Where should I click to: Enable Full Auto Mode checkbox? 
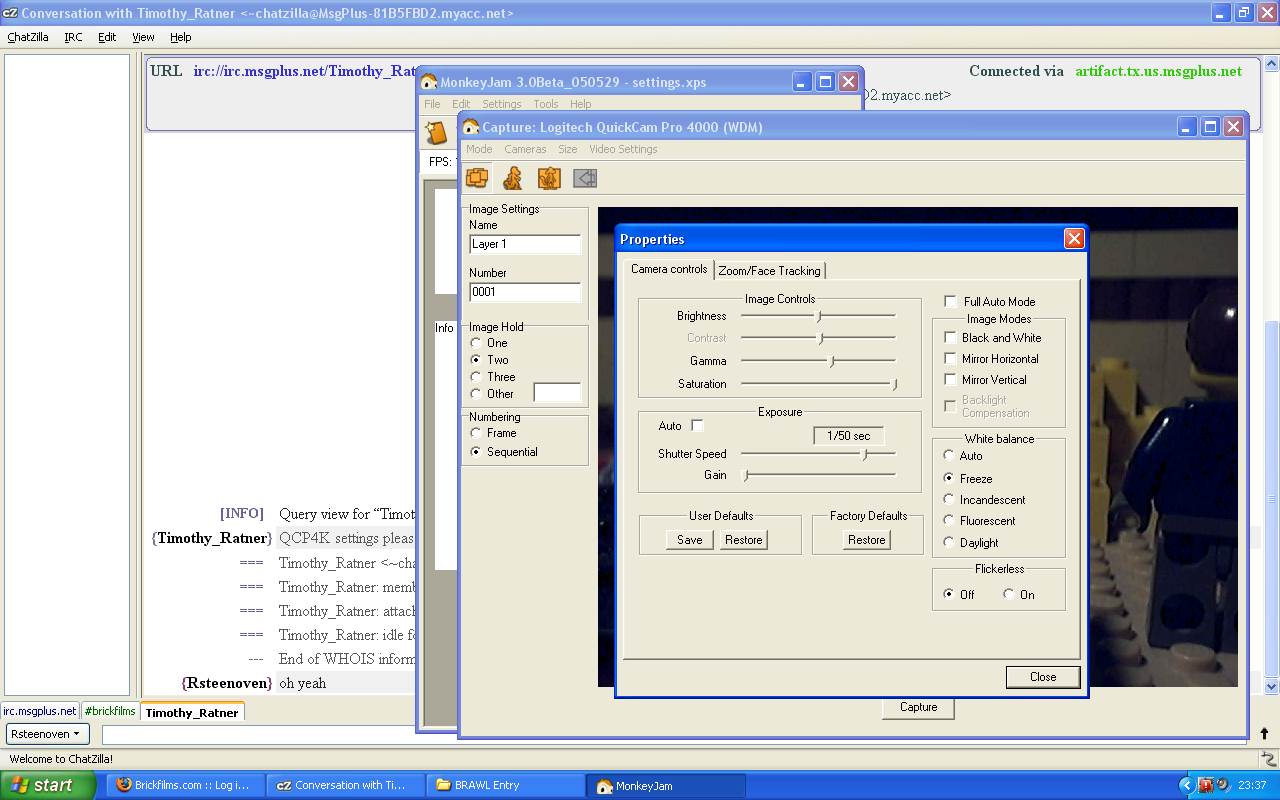point(950,301)
